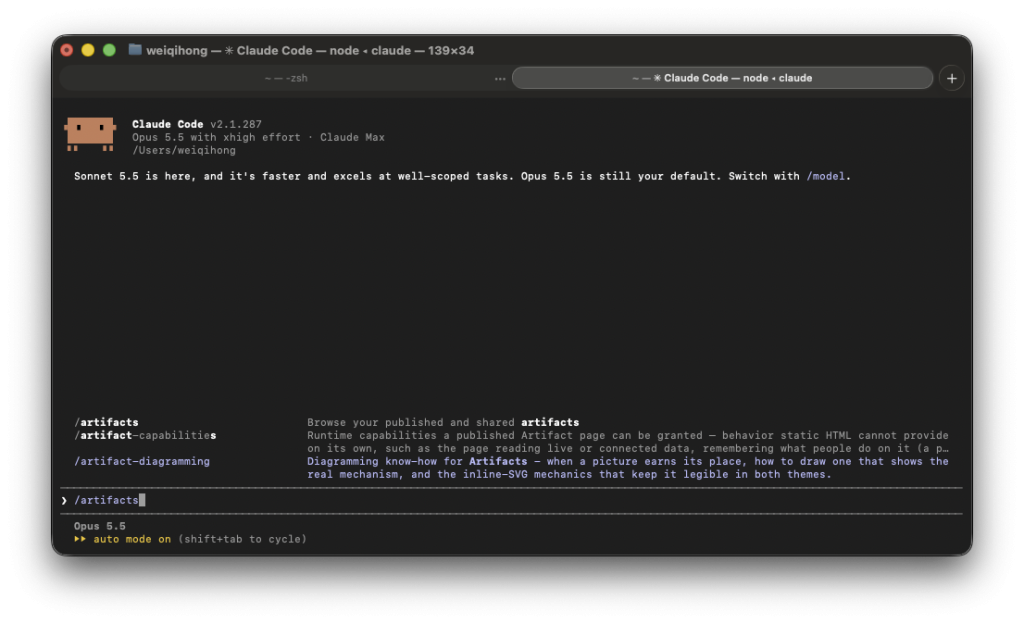
Task: Choose the /artifact-diagramming suggestion
Action: pyautogui.click(x=142, y=461)
